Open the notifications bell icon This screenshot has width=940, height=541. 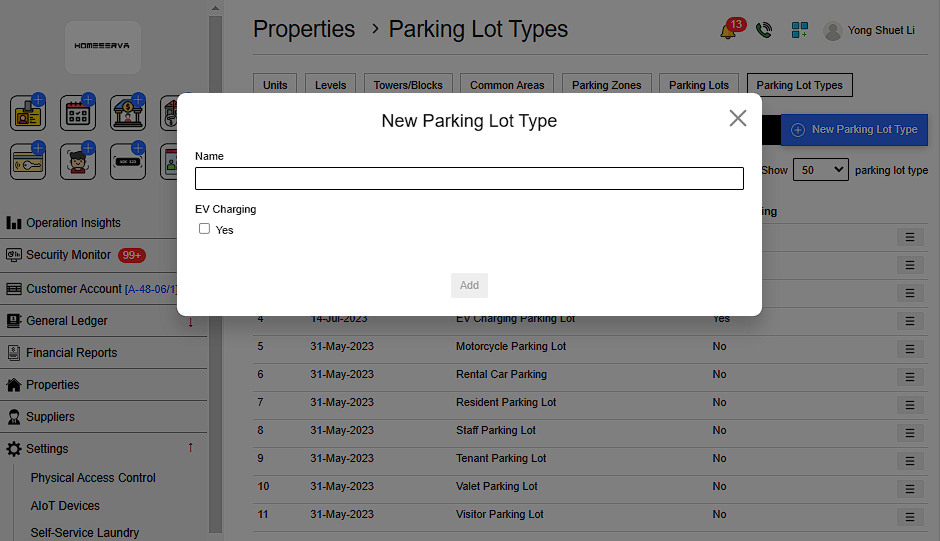point(729,30)
